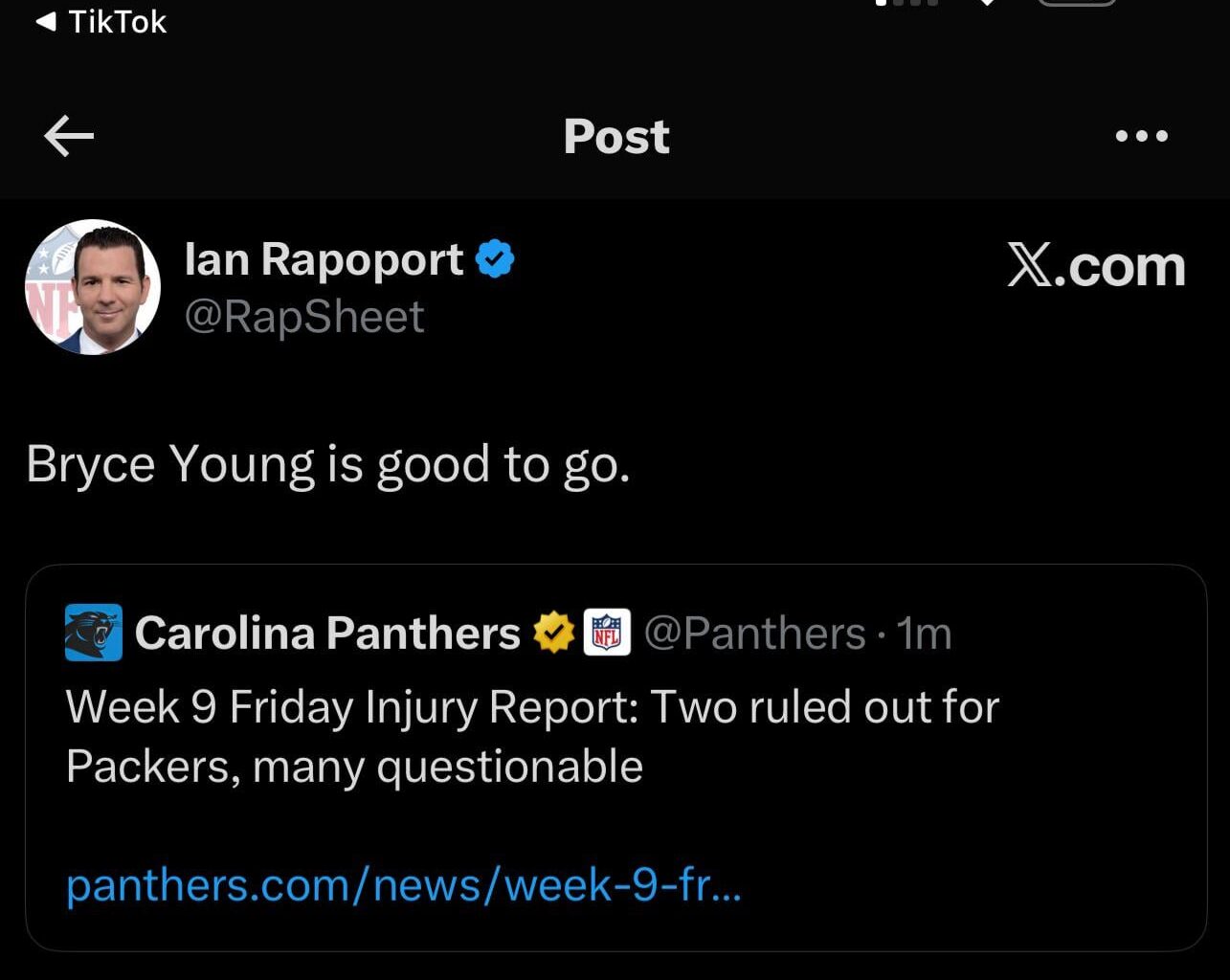1230x980 pixels.
Task: Click the X.com logo
Action: pos(1095,265)
